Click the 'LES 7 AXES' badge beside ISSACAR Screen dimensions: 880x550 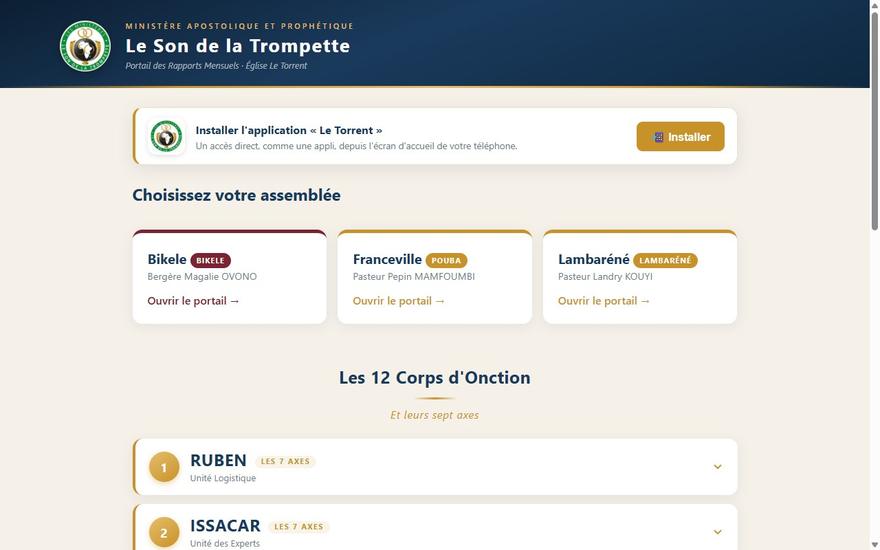[x=299, y=526]
